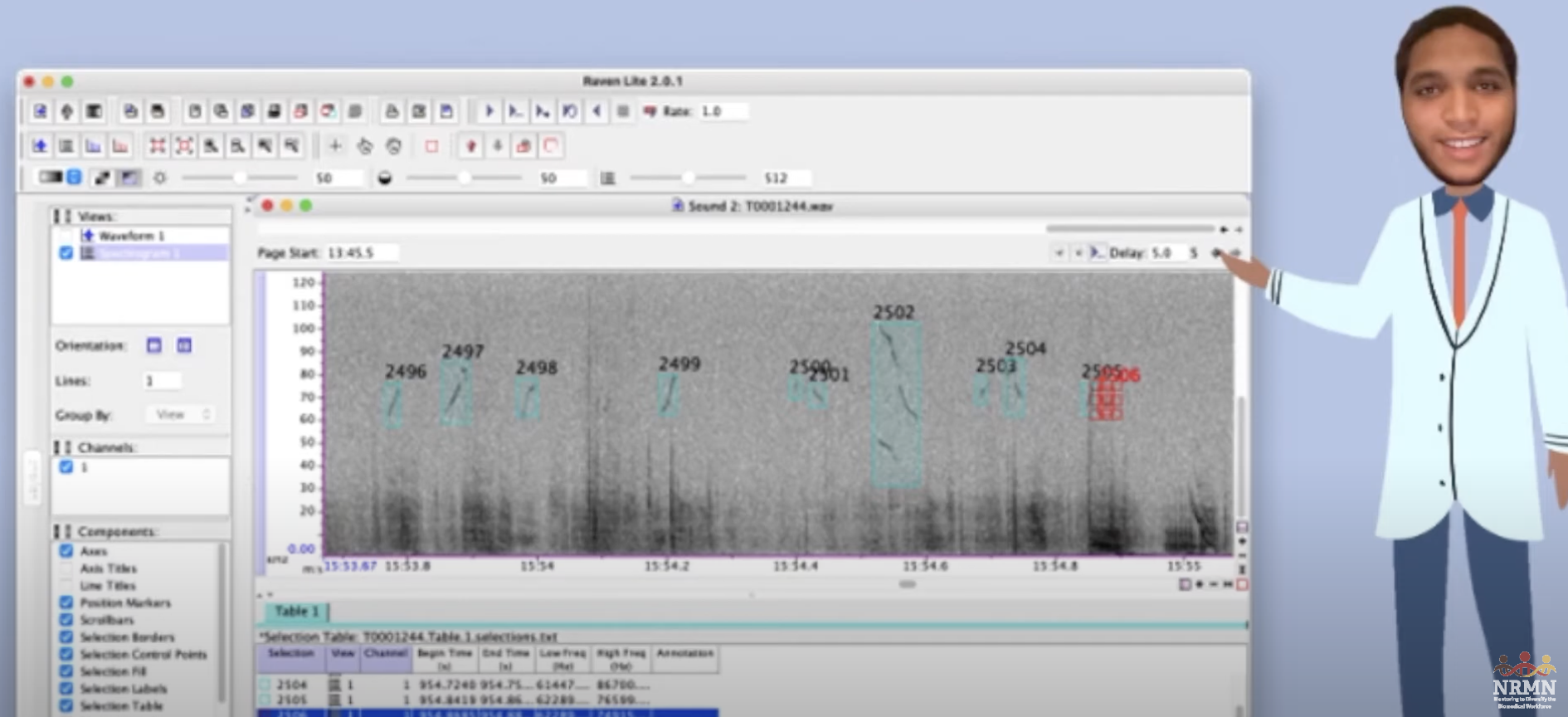Toggle the Selection Borders checkbox
The image size is (1568, 717).
(x=66, y=637)
